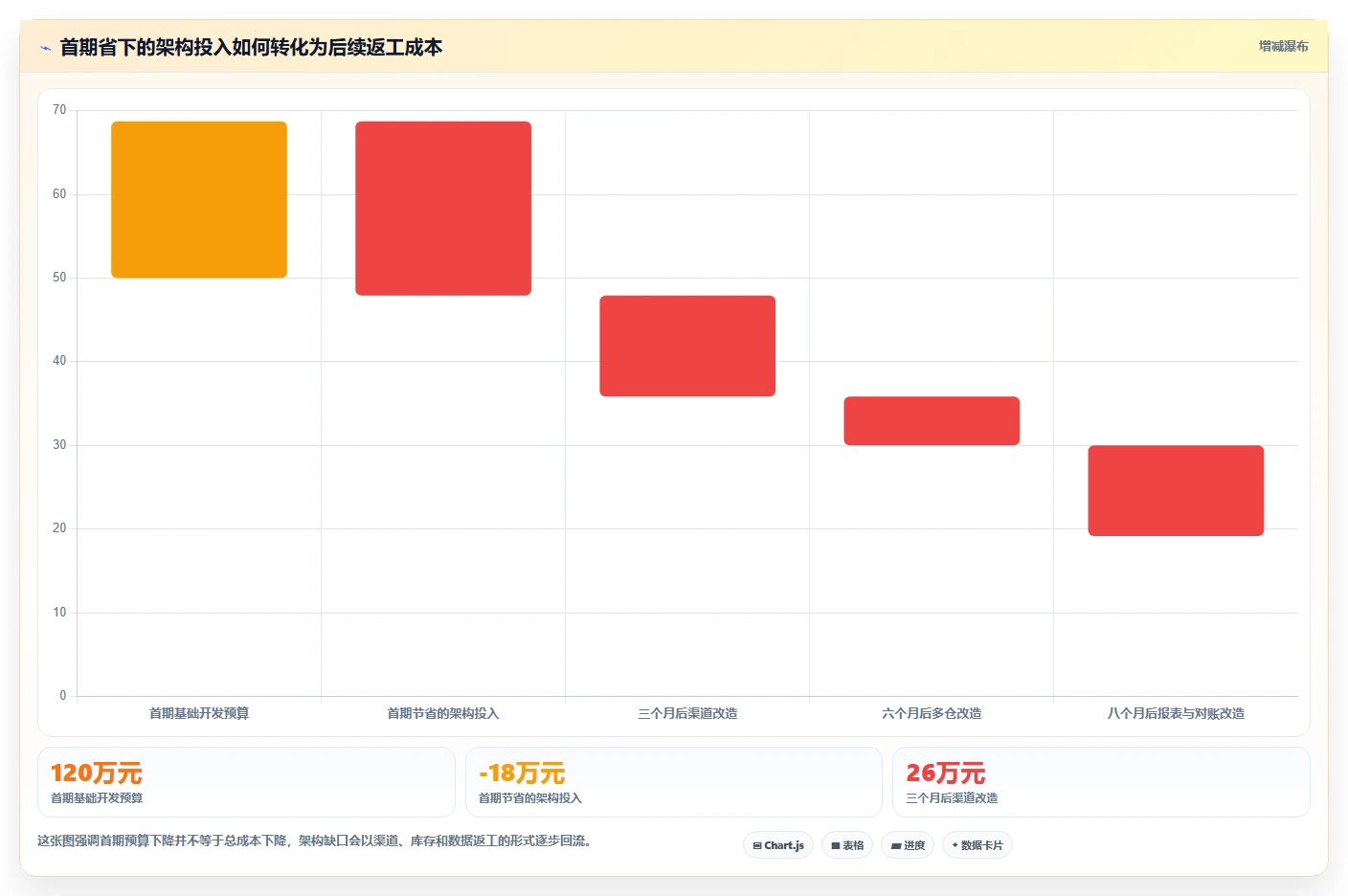Select the 进度 chip
Viewport: 1348px width, 896px height.
(908, 845)
